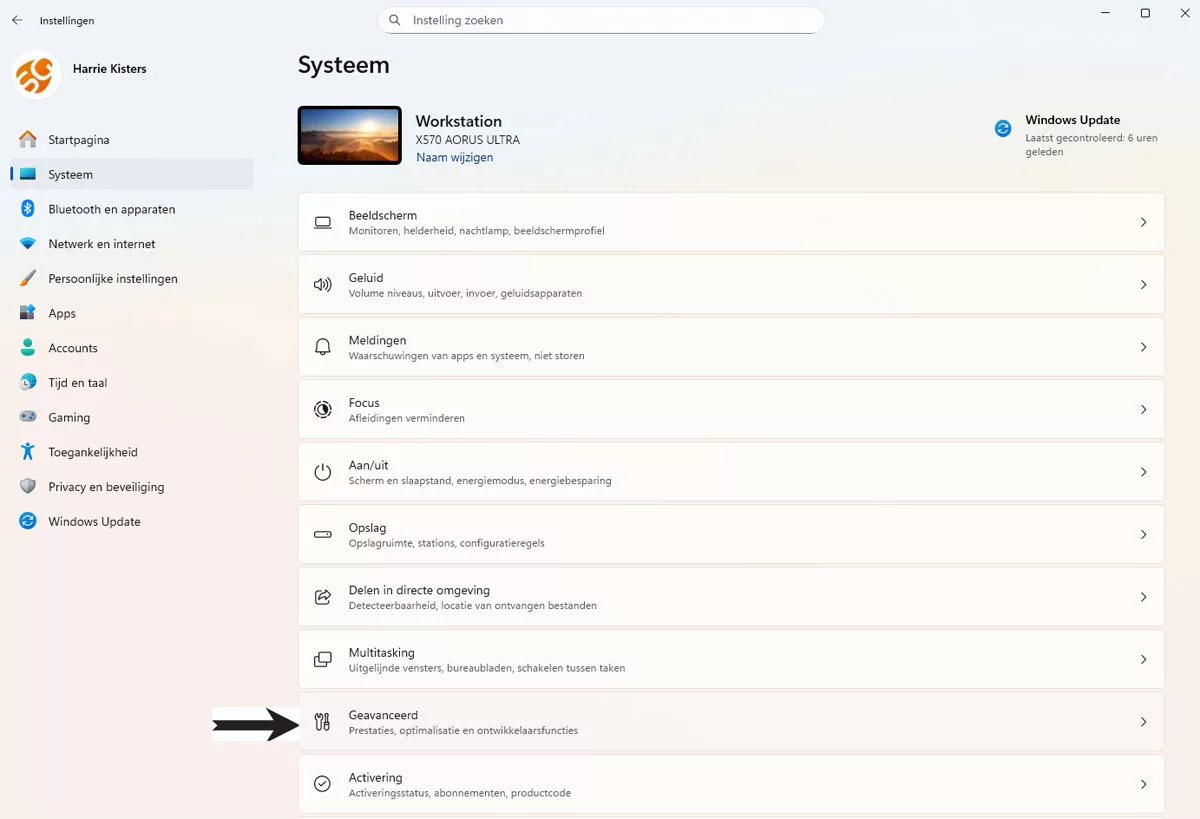Open Bluetooth en apparaten in sidebar
This screenshot has height=819, width=1200.
click(111, 209)
